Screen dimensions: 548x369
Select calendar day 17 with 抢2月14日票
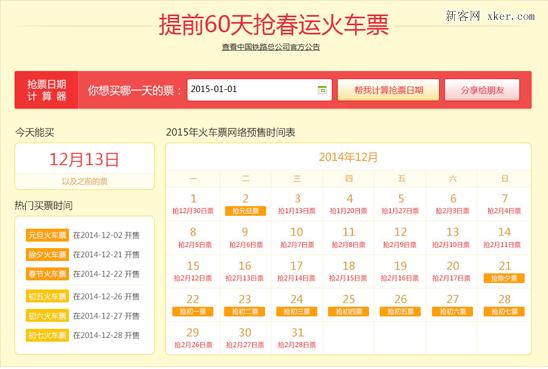297,271
